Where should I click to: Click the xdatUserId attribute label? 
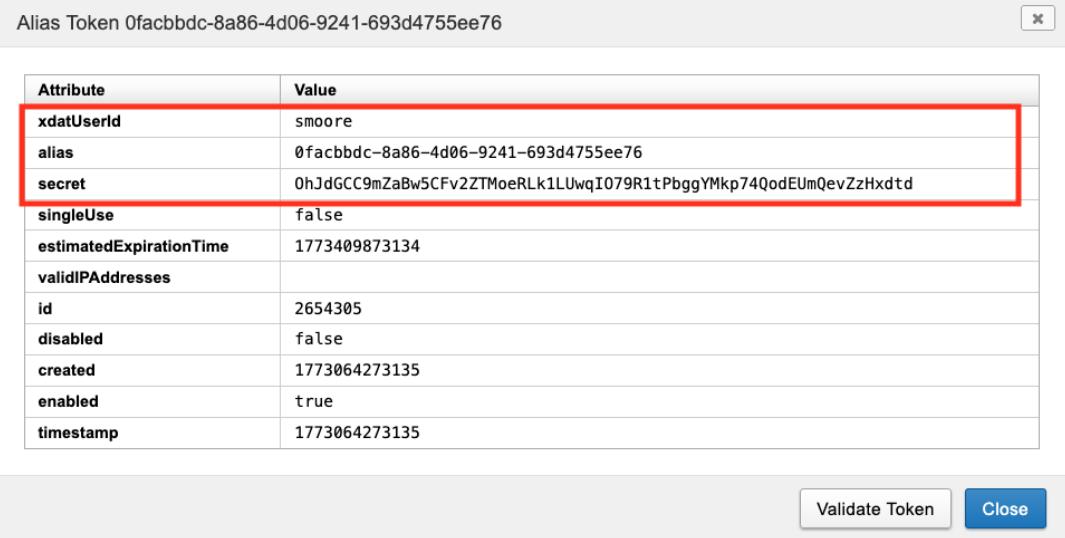(x=79, y=122)
